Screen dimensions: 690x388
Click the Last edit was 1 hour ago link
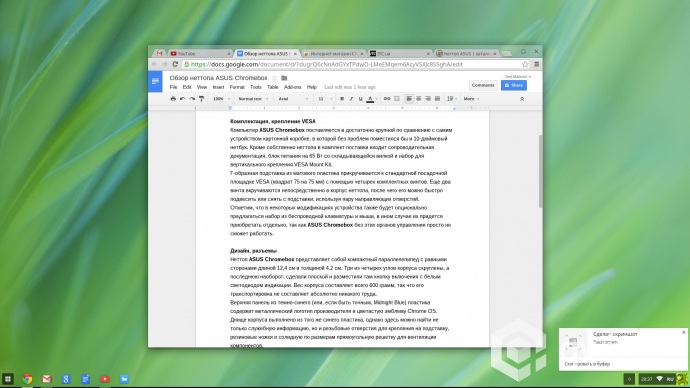[x=350, y=87]
